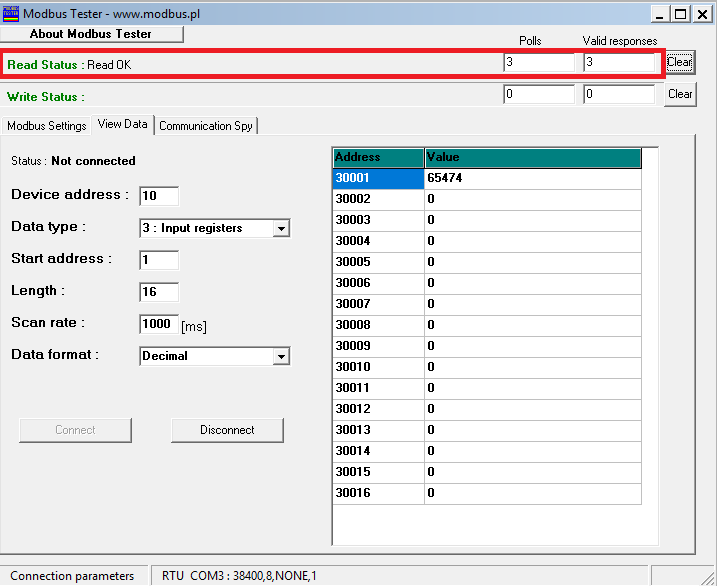Close the Modbus Tester window
717x586 pixels.
(x=702, y=15)
